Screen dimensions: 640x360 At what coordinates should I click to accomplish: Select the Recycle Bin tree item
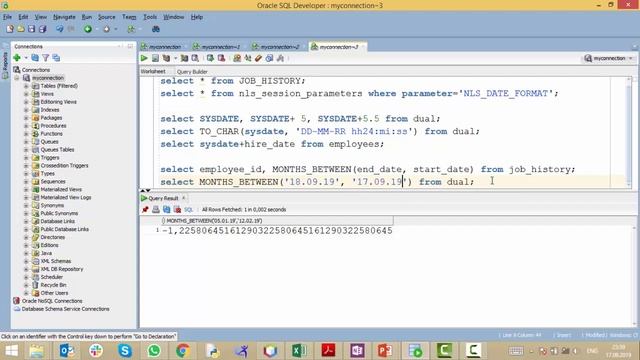[x=53, y=285]
